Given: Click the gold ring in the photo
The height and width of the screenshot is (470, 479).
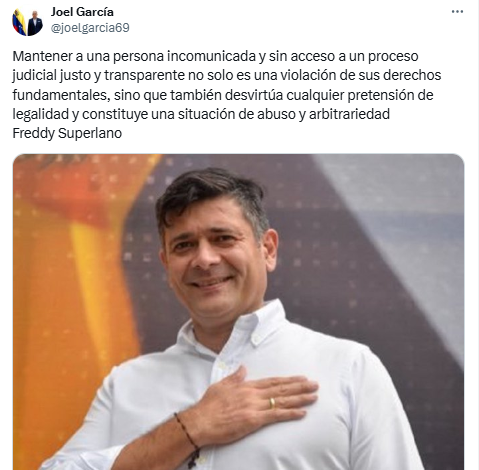Looking at the screenshot, I should pyautogui.click(x=272, y=403).
